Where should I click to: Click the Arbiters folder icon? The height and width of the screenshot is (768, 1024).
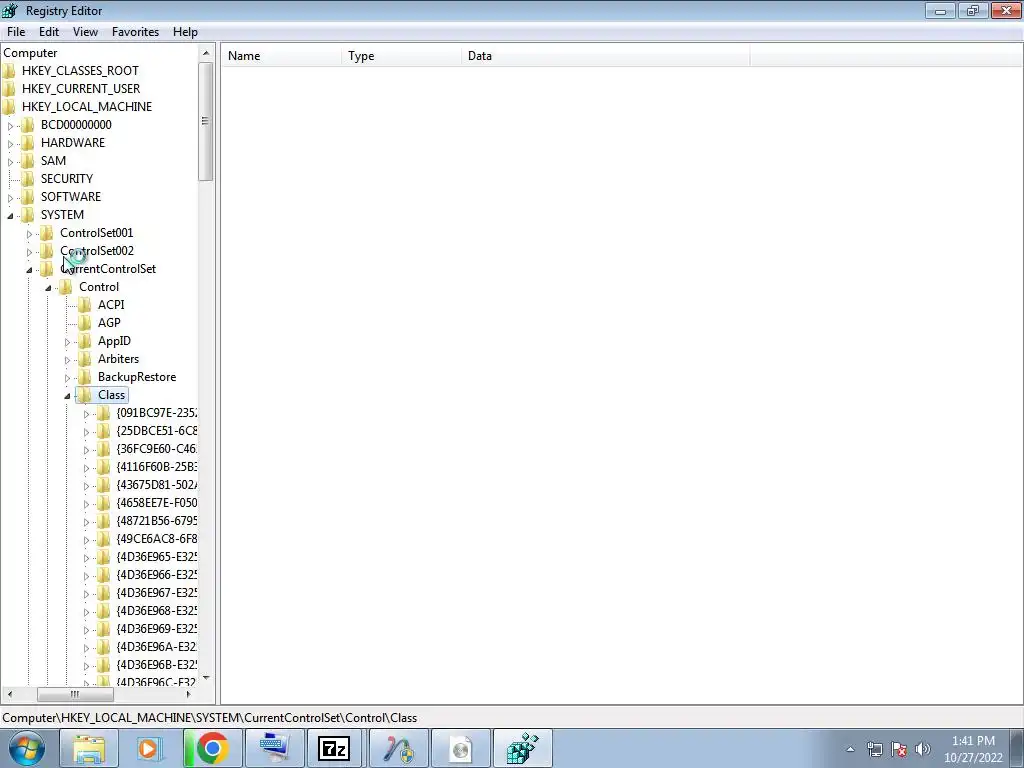(x=84, y=359)
